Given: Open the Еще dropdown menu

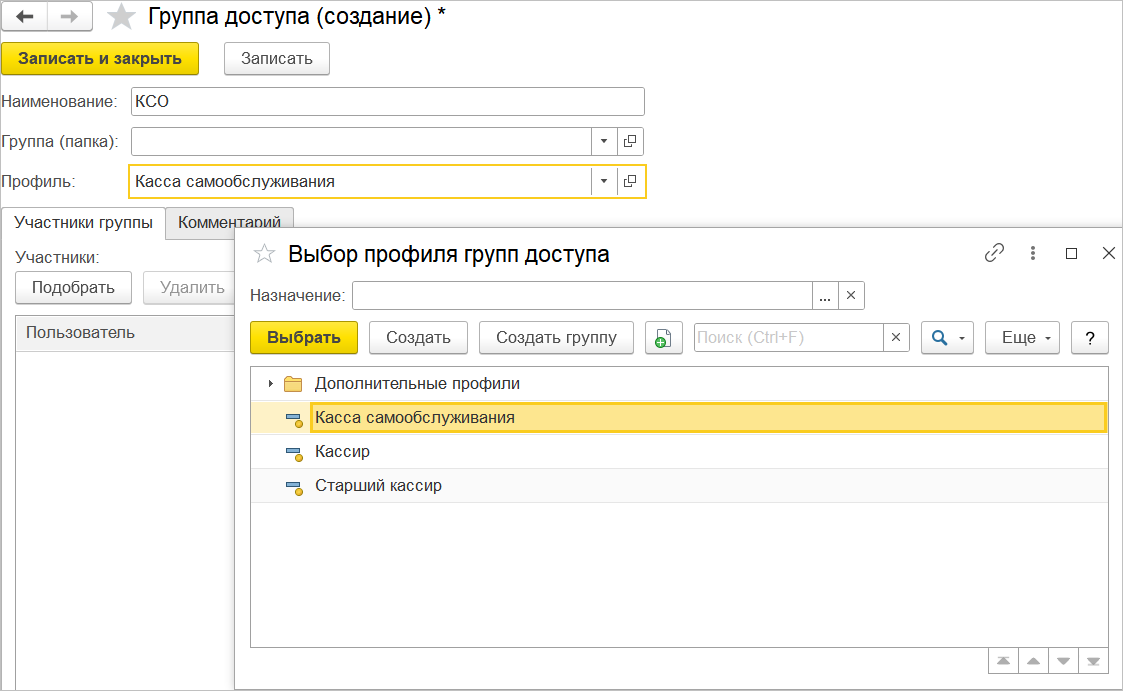Looking at the screenshot, I should pyautogui.click(x=1022, y=338).
